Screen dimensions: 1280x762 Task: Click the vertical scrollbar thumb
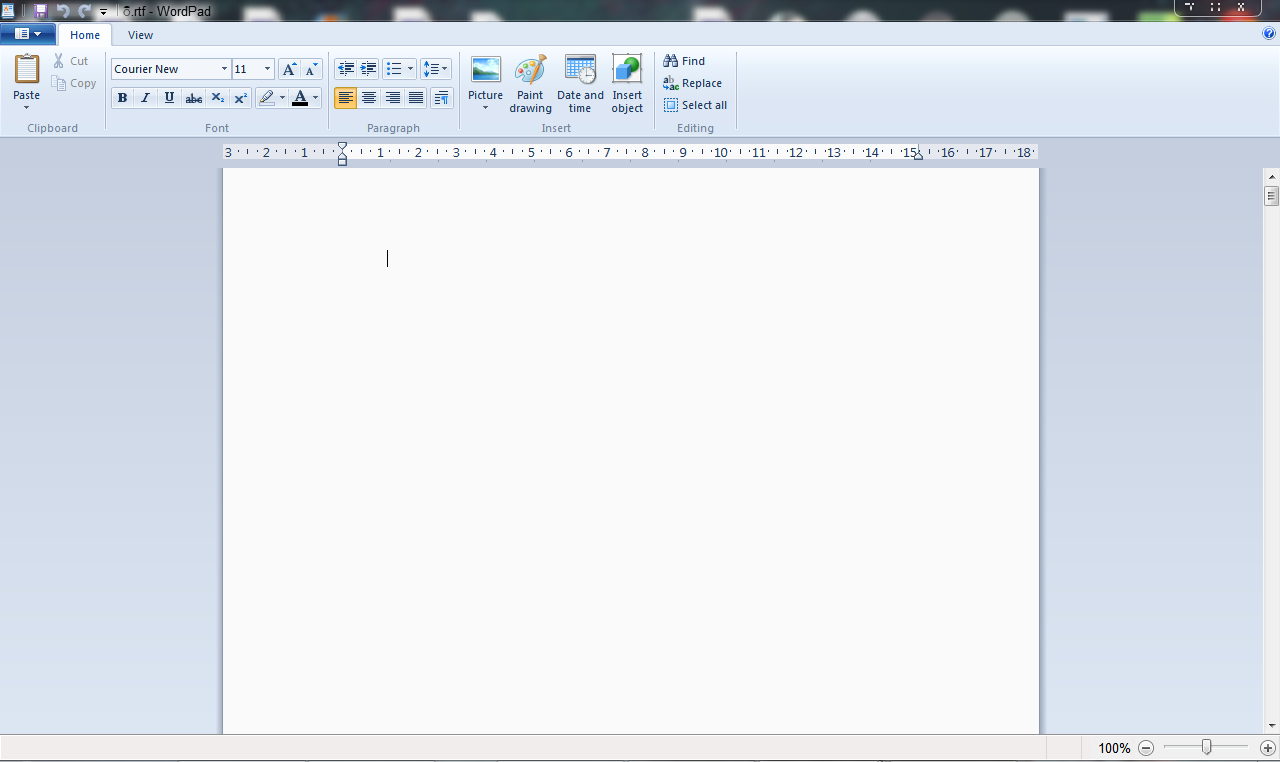point(1271,196)
